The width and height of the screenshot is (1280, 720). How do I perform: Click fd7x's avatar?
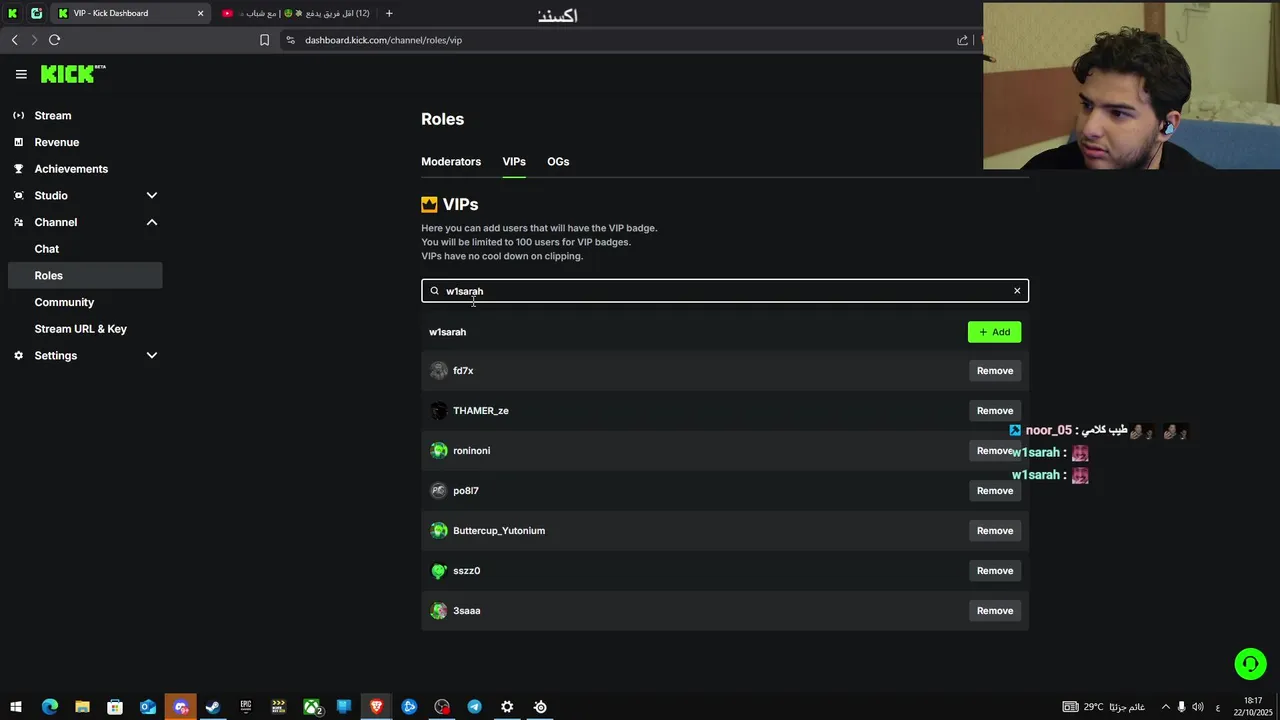[x=439, y=371]
